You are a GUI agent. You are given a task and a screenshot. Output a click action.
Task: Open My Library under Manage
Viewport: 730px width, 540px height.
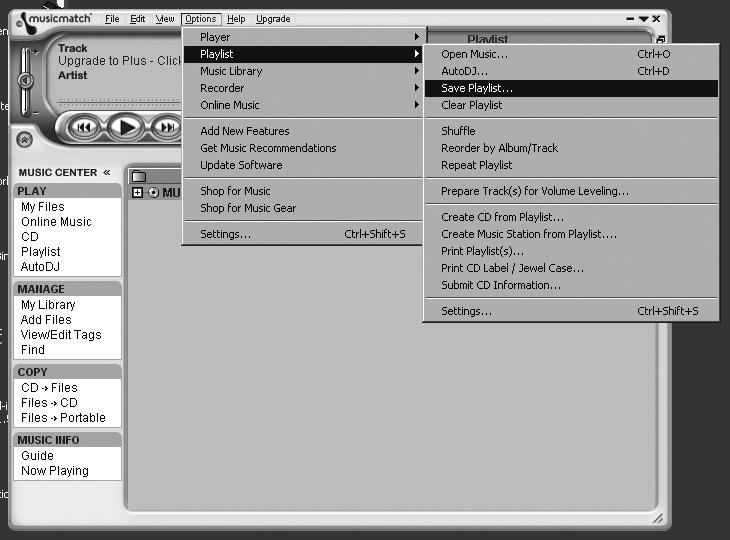click(48, 305)
